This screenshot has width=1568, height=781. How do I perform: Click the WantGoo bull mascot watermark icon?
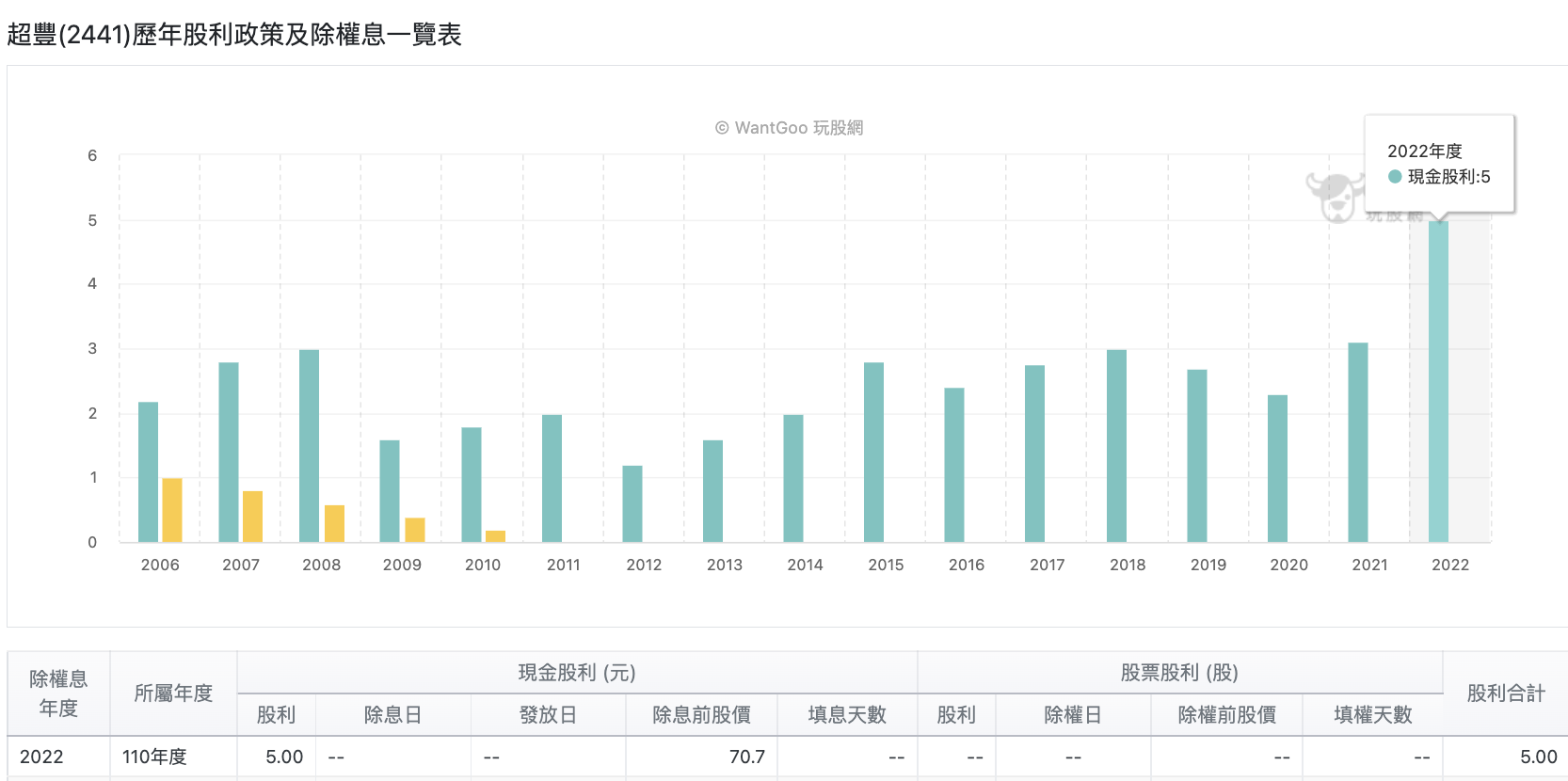point(1335,197)
